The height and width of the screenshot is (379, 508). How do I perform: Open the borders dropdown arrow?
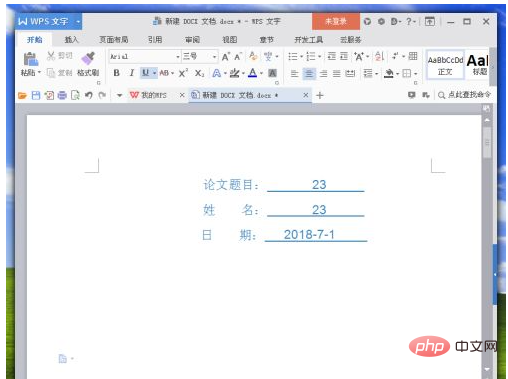coord(416,74)
